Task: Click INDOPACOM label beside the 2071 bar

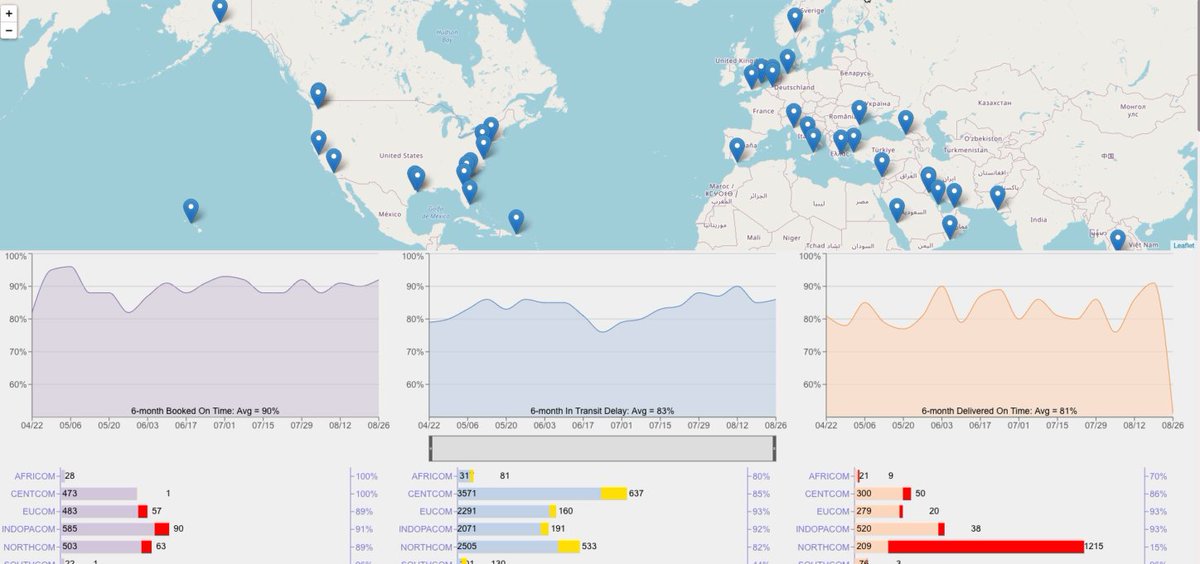Action: pyautogui.click(x=427, y=529)
